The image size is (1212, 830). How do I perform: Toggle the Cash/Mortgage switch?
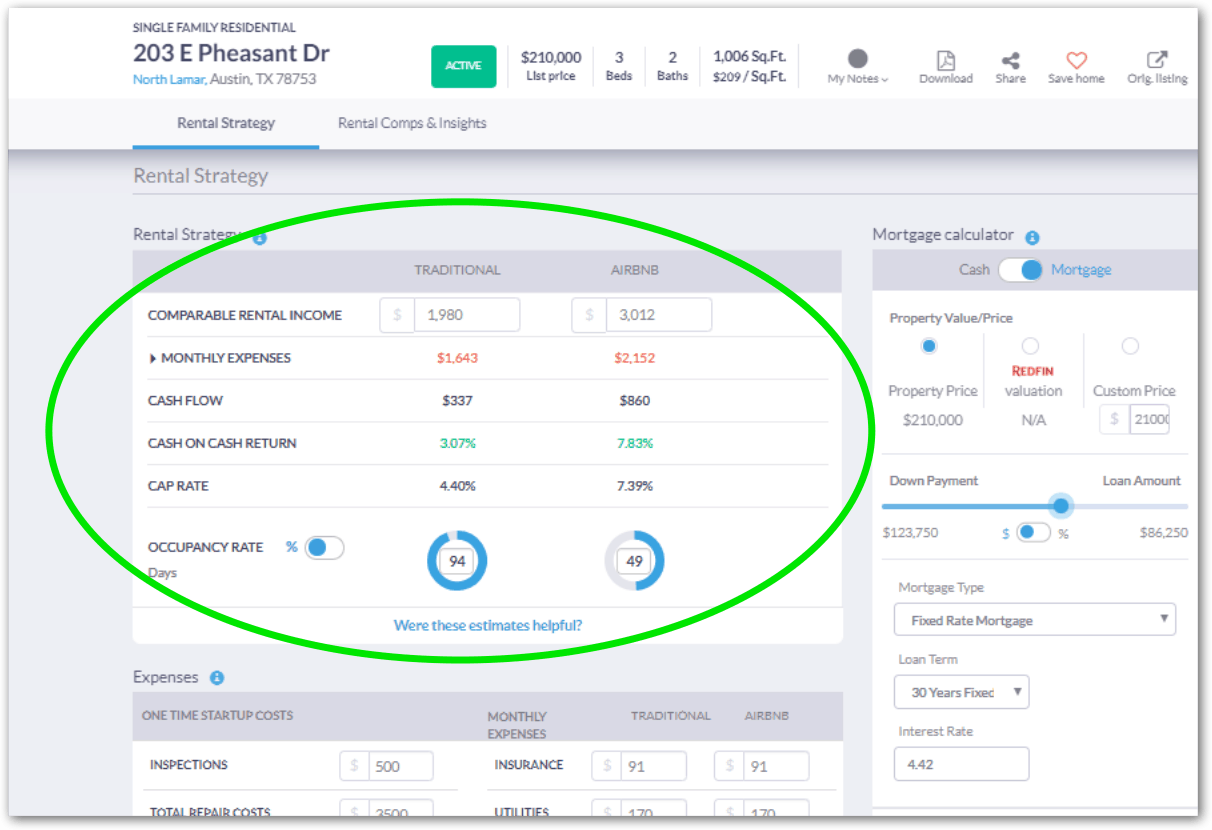1020,270
